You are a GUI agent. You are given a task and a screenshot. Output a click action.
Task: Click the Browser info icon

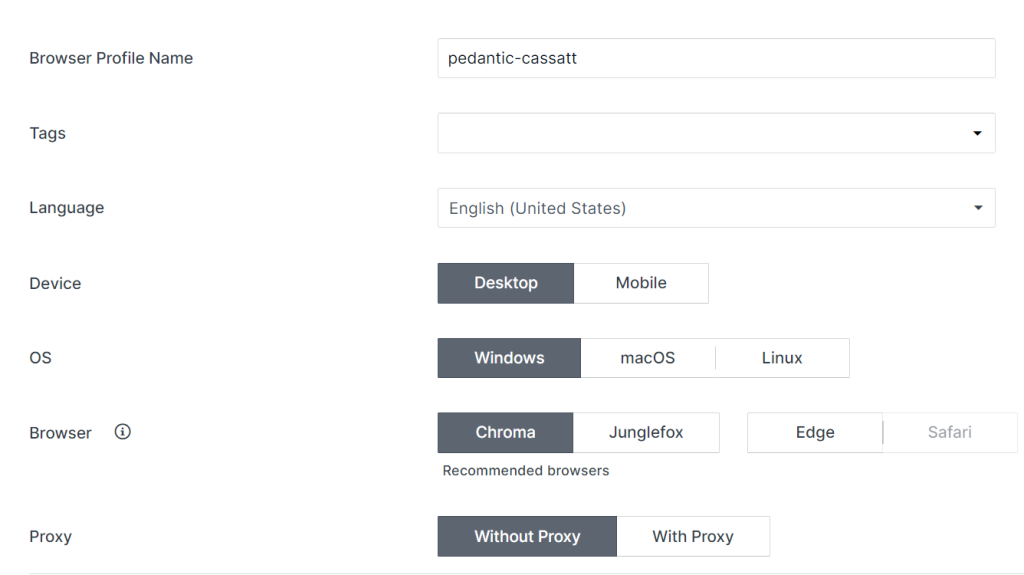[122, 432]
